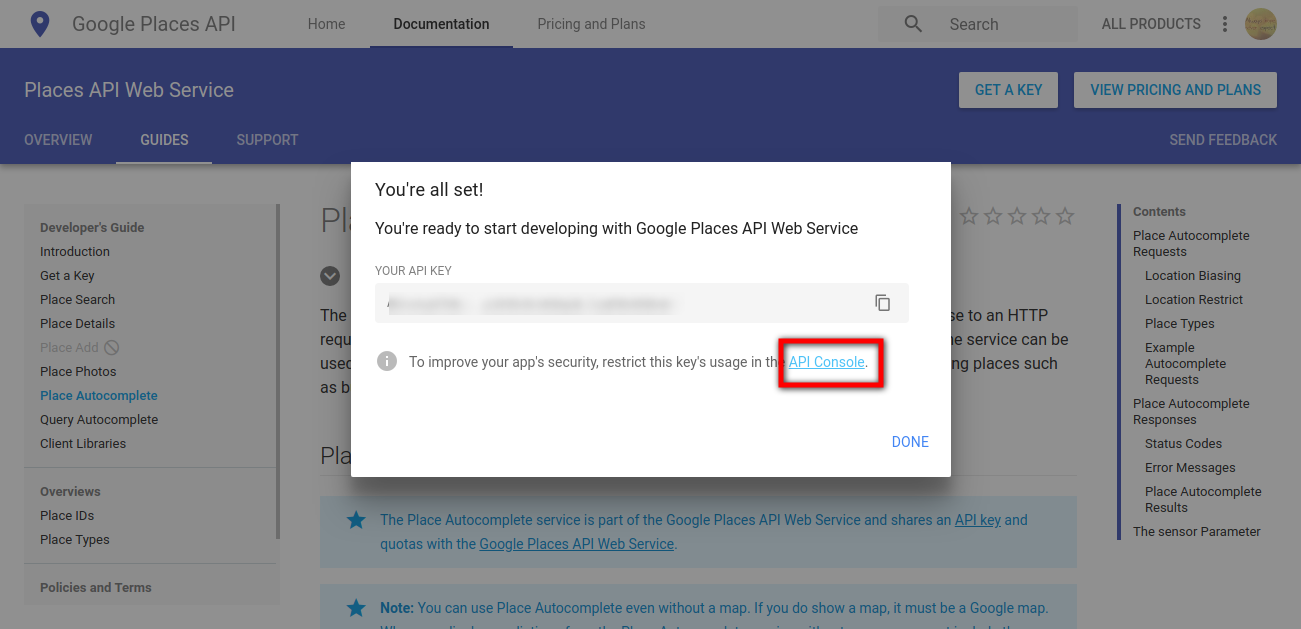Open Client Libraries in the sidebar
This screenshot has width=1301, height=629.
(83, 444)
